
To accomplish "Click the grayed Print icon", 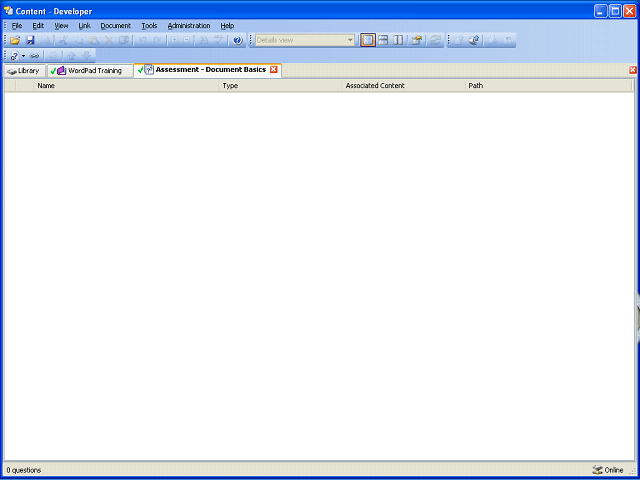I will [x=47, y=40].
